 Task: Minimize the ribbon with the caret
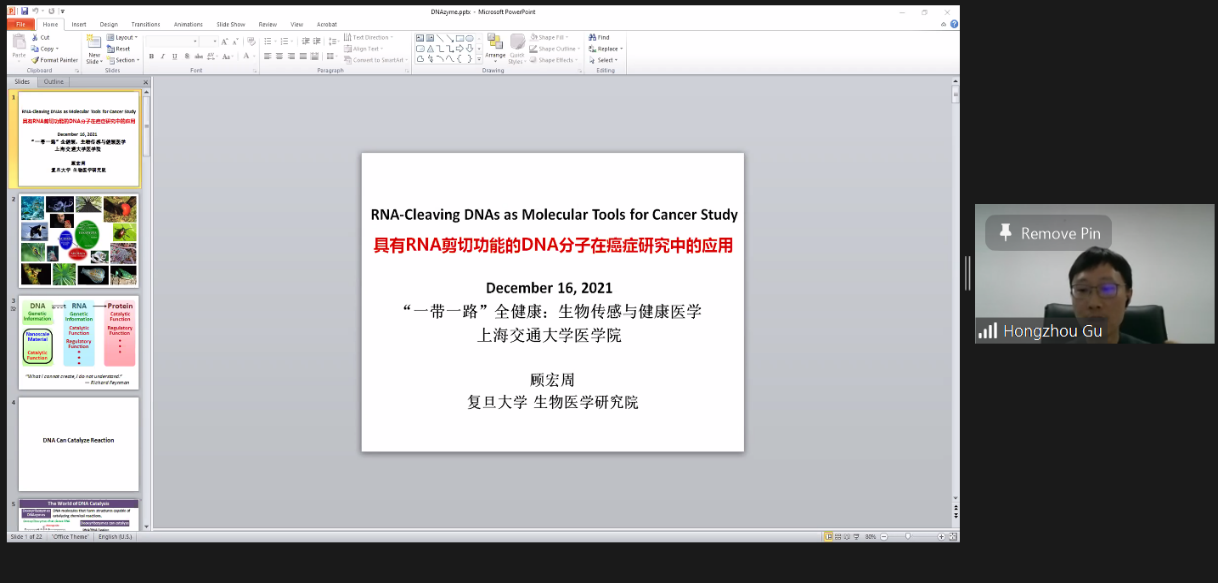pos(943,24)
